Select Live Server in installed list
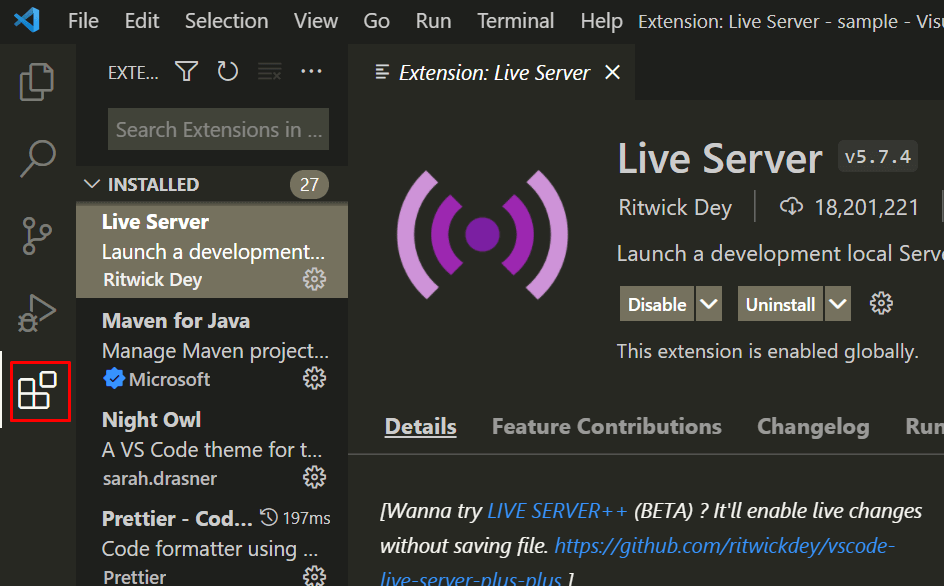Screen dimensions: 944x586 point(212,250)
